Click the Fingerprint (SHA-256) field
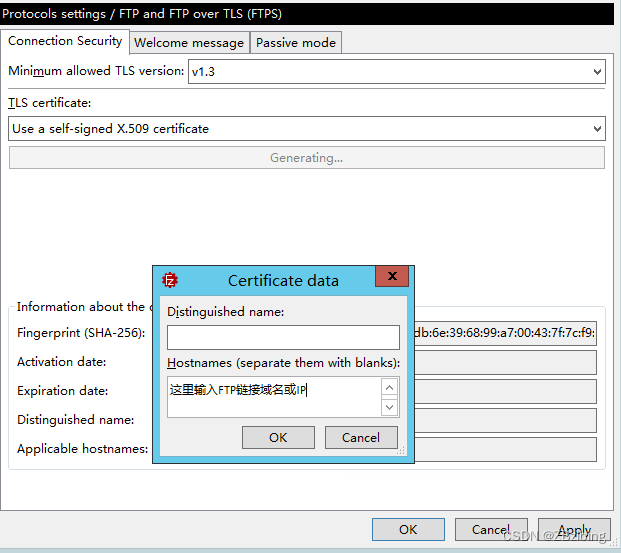621x553 pixels. tap(505, 333)
